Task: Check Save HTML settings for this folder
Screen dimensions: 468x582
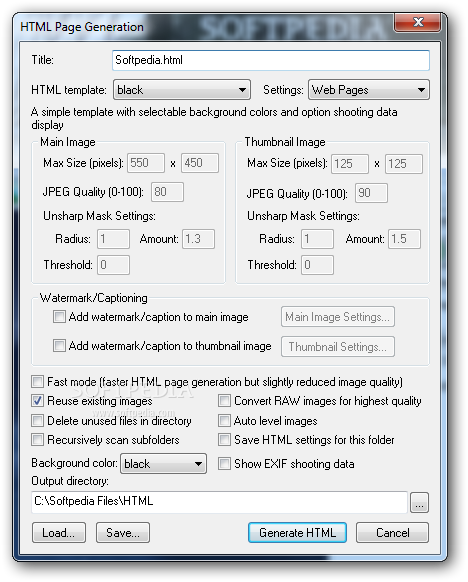Action: tap(224, 440)
